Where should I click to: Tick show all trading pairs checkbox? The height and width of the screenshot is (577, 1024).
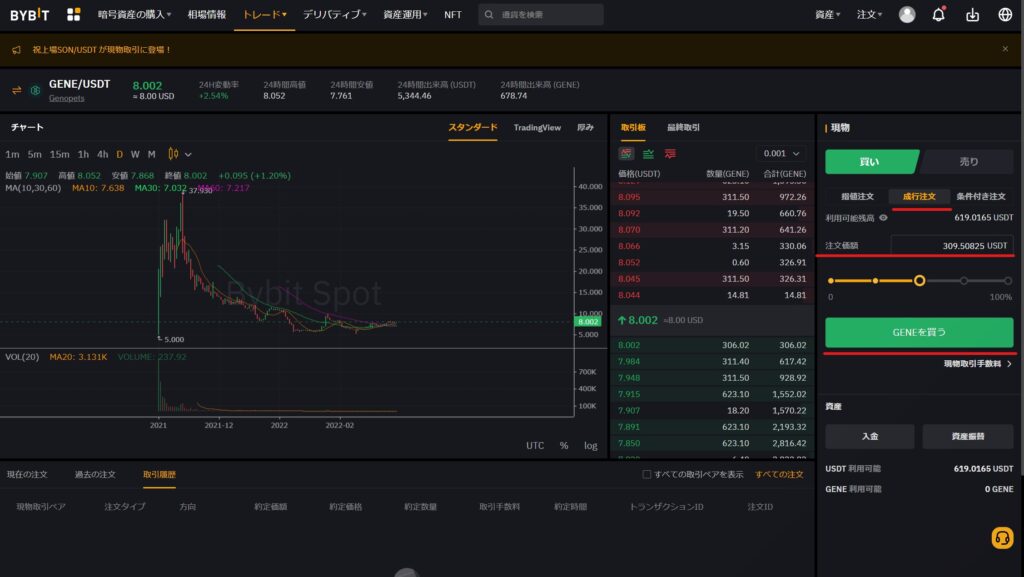[x=647, y=475]
